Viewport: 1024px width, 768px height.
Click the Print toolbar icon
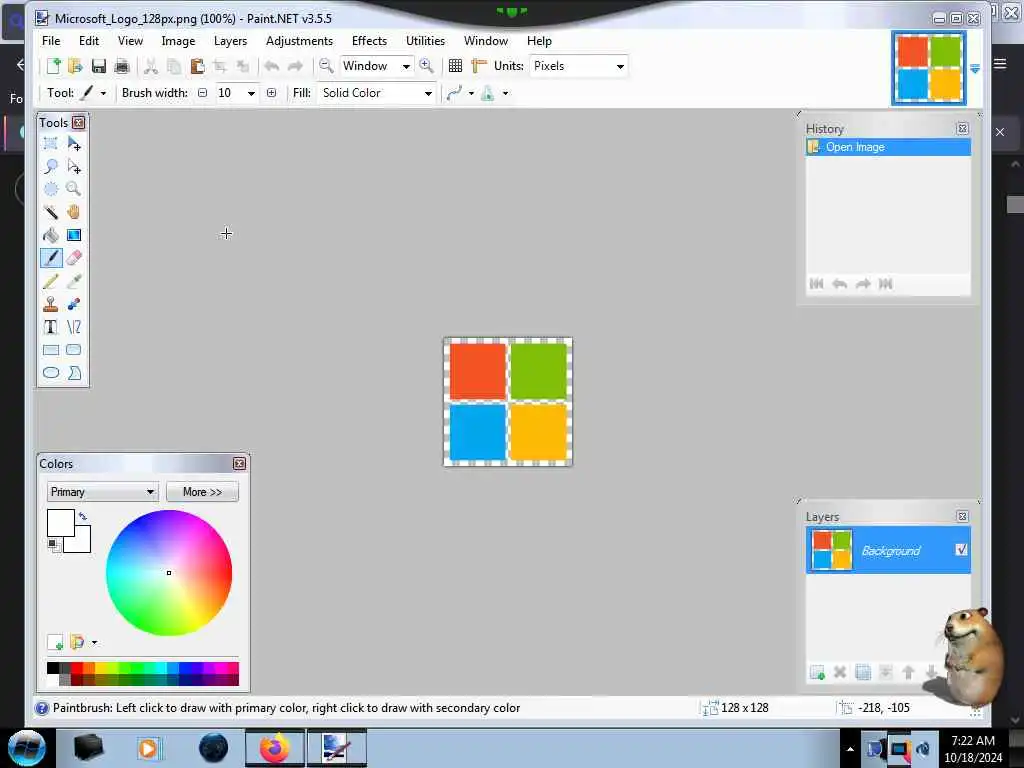point(121,66)
